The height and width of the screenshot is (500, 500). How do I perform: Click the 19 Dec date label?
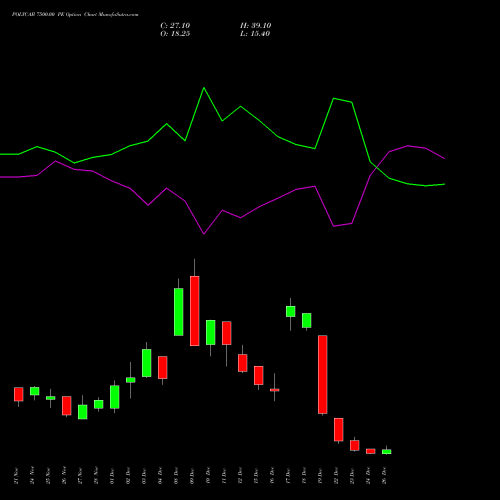pos(320,476)
